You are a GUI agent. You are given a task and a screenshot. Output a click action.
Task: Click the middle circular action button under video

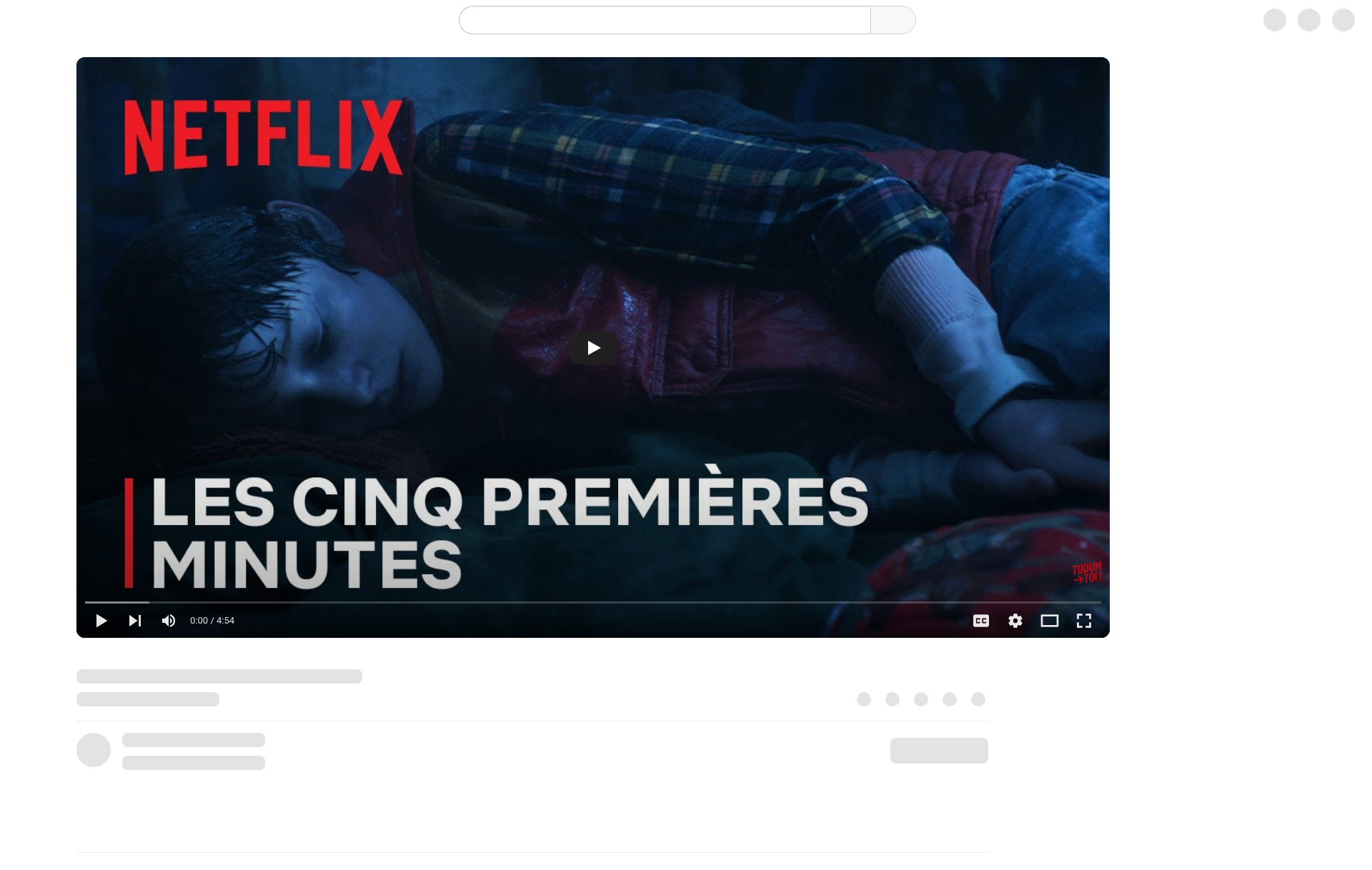(921, 699)
